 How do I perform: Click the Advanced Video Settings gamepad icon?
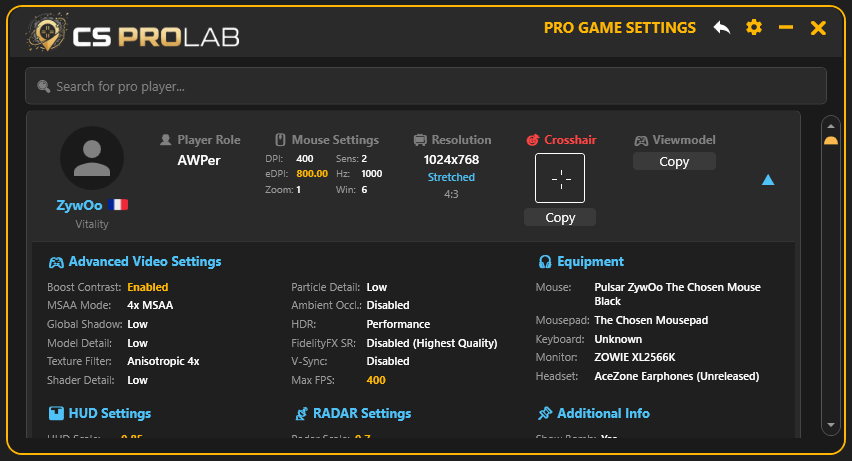click(x=56, y=262)
